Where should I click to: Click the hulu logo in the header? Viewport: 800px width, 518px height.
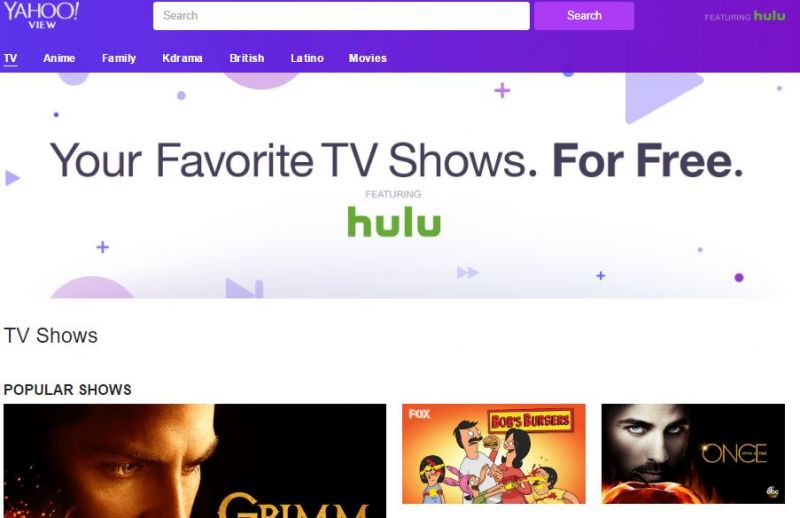(x=769, y=16)
